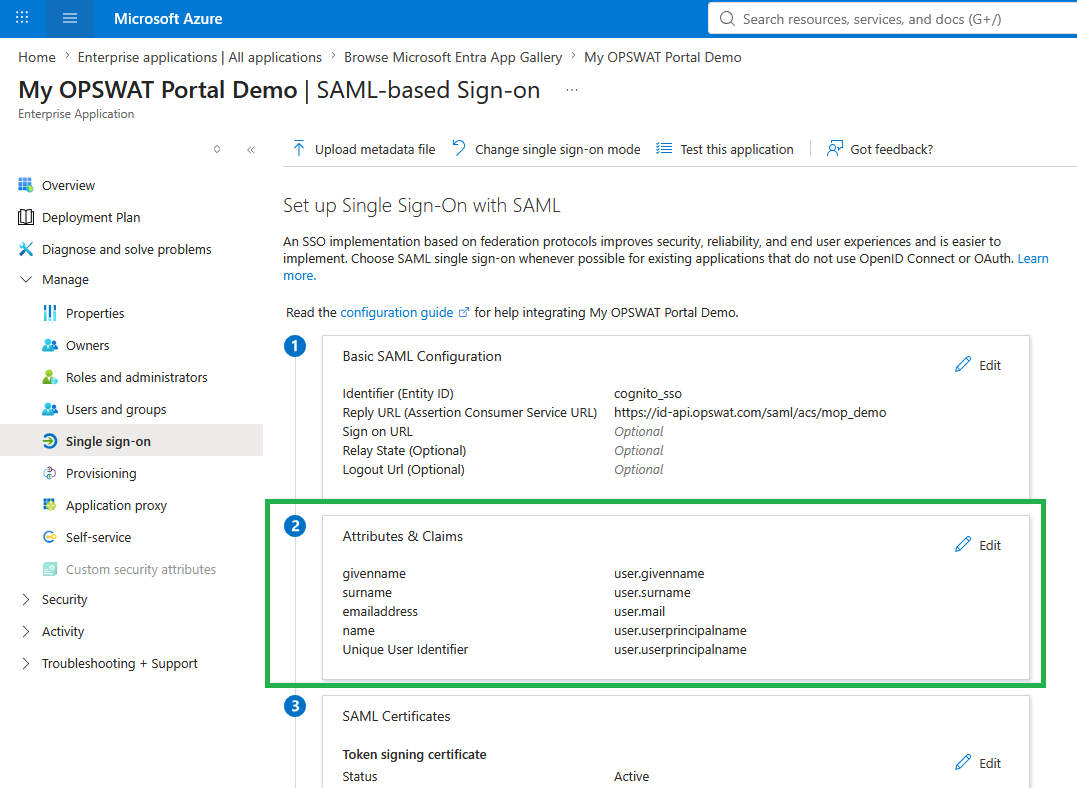Open Browse Microsoft Entra App Gallery breadcrumb
Image resolution: width=1077 pixels, height=788 pixels.
[453, 57]
